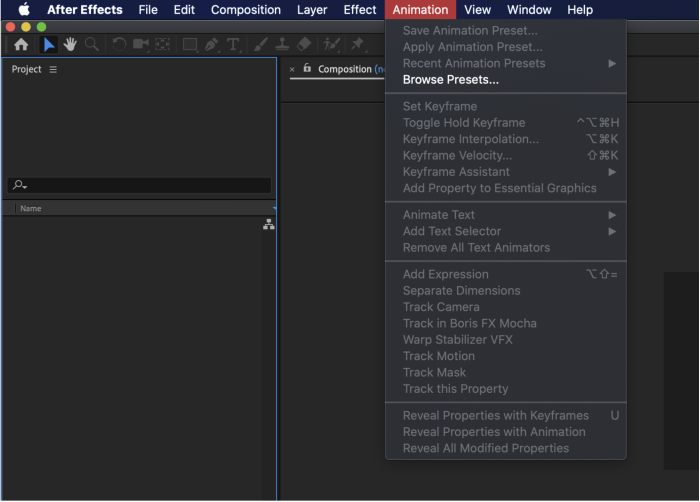The width and height of the screenshot is (700, 502).
Task: Open the Window menu
Action: click(529, 9)
